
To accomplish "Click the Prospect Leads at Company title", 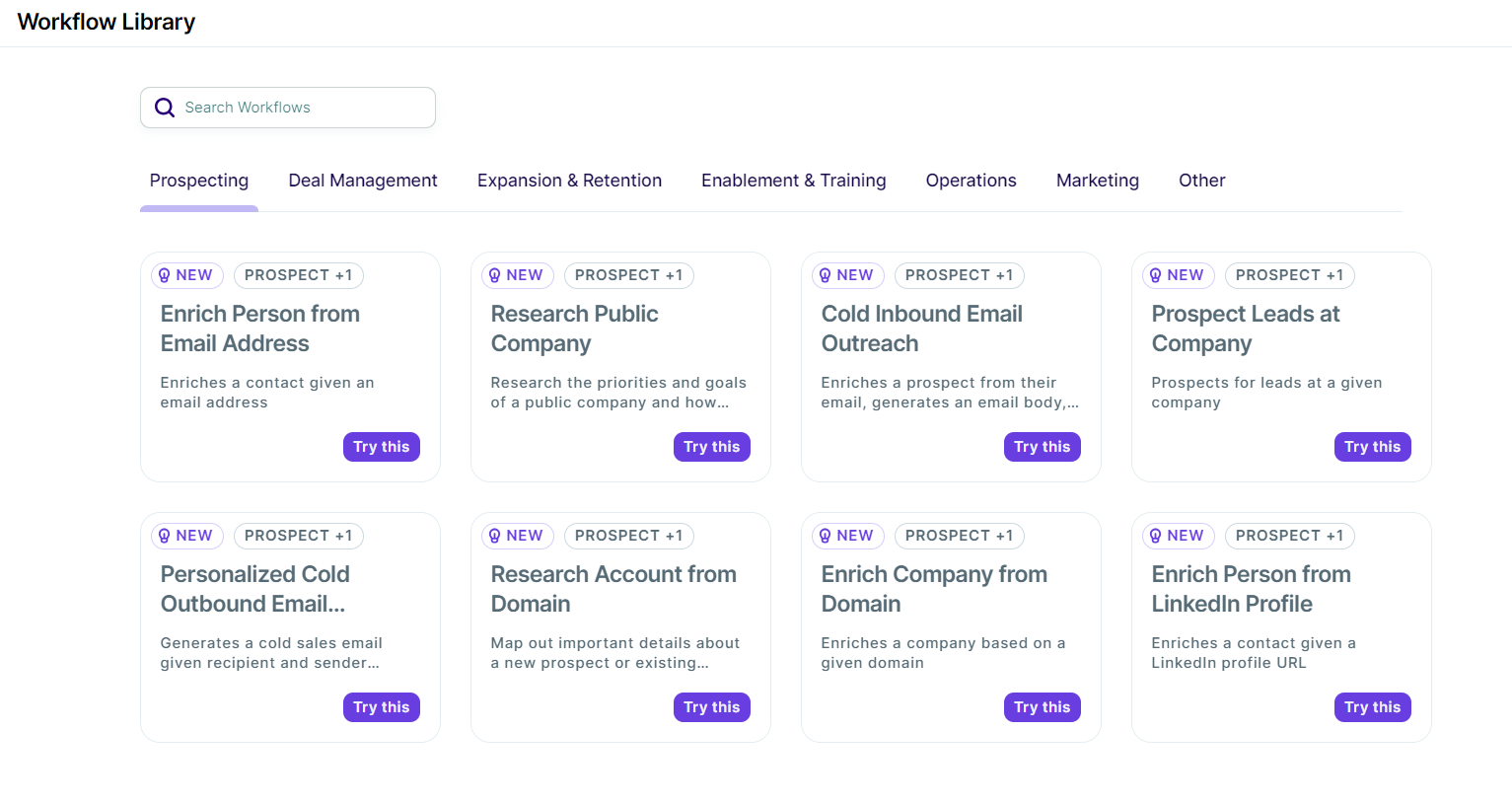I will (x=1246, y=329).
